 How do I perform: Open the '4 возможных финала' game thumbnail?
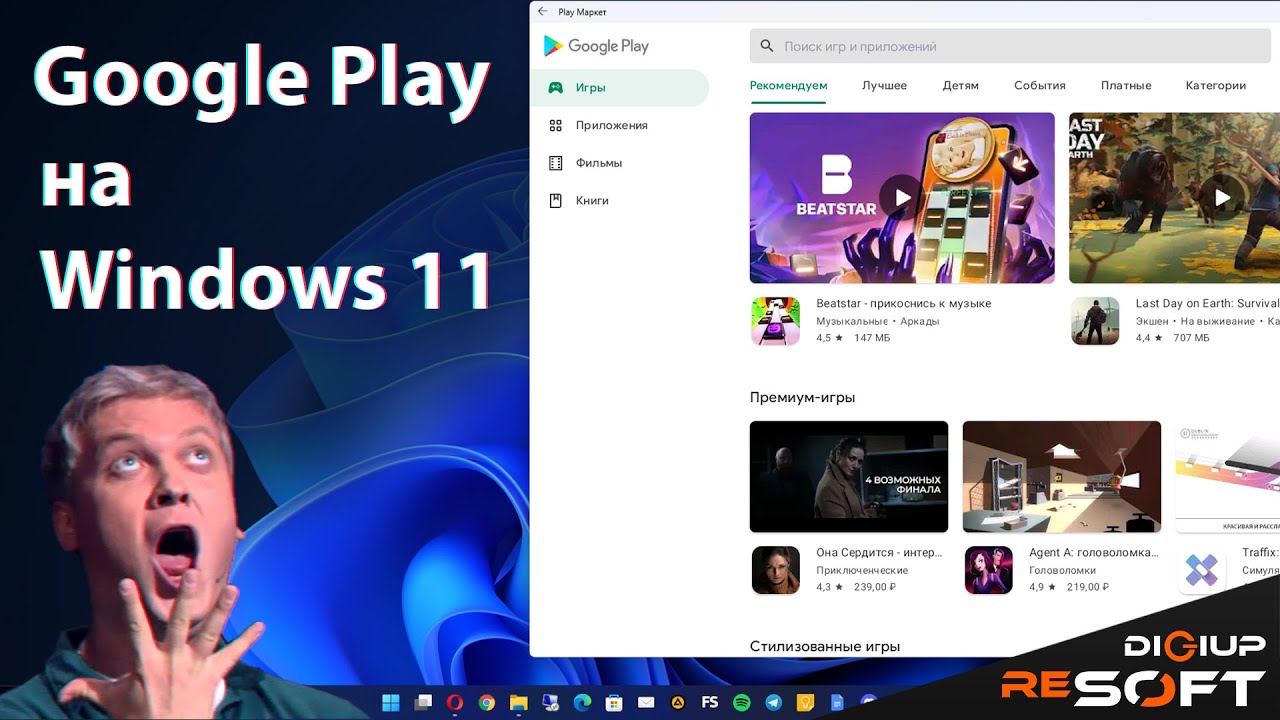pyautogui.click(x=849, y=477)
